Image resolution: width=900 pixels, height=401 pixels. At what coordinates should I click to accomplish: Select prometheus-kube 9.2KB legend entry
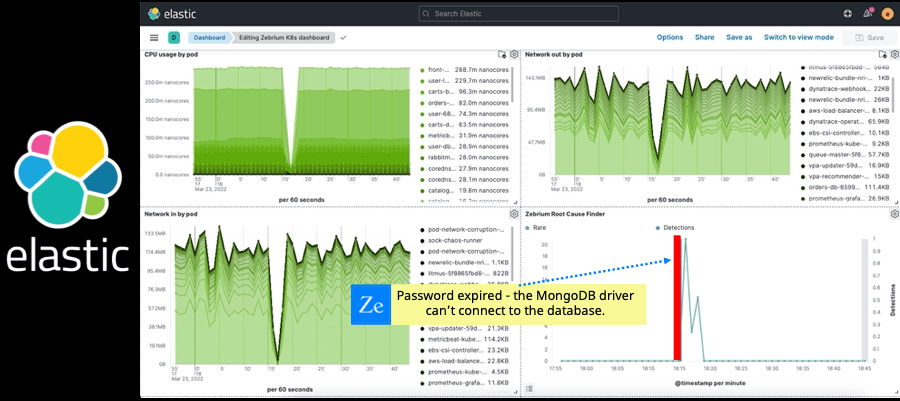coord(845,144)
